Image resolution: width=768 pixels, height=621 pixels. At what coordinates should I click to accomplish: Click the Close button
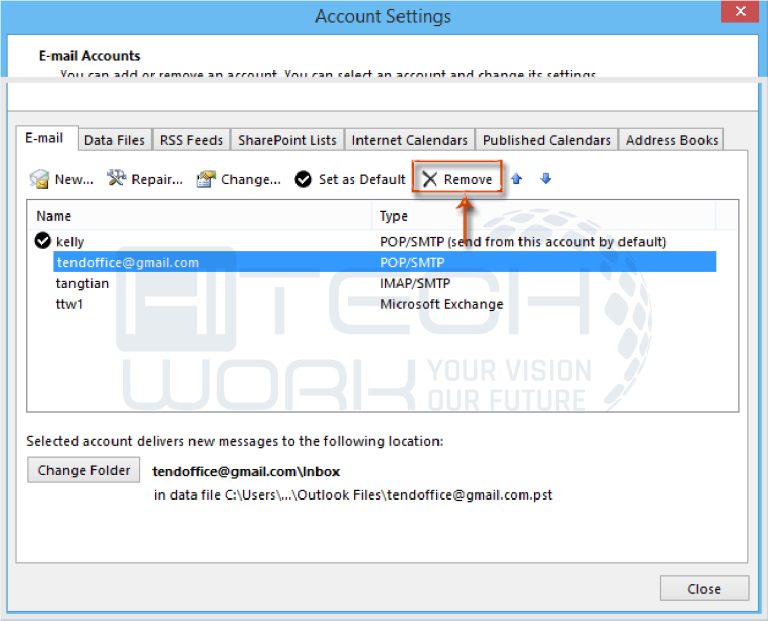(x=704, y=588)
